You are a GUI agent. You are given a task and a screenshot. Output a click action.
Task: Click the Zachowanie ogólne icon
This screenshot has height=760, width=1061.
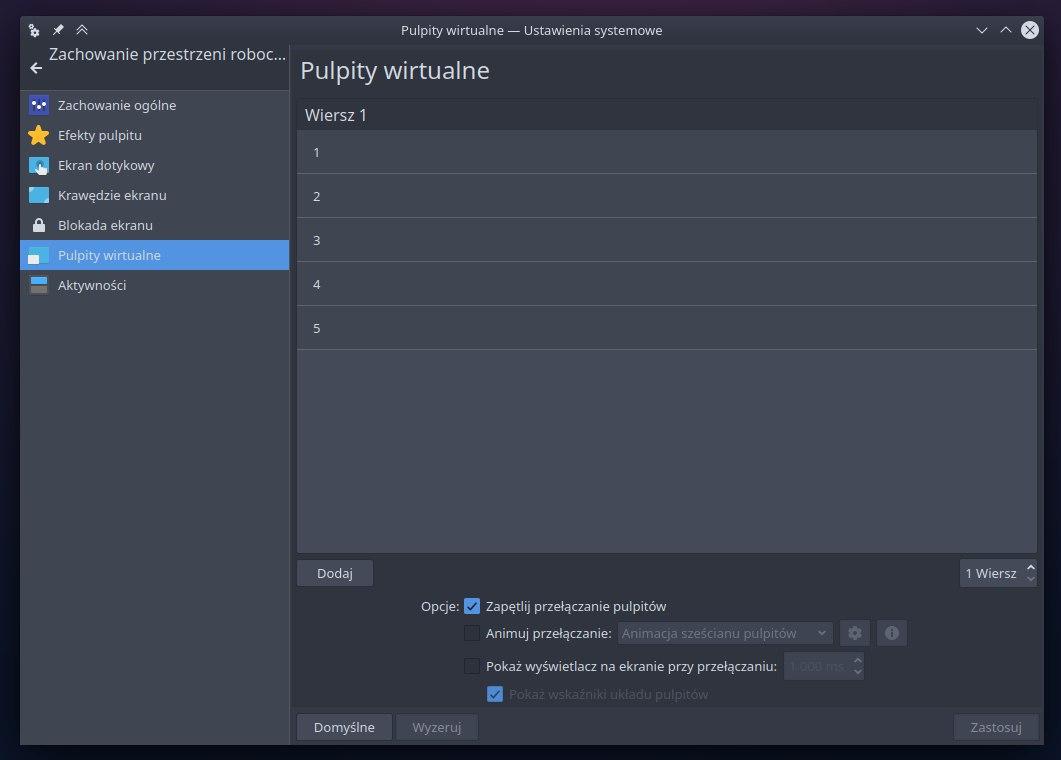click(x=39, y=105)
